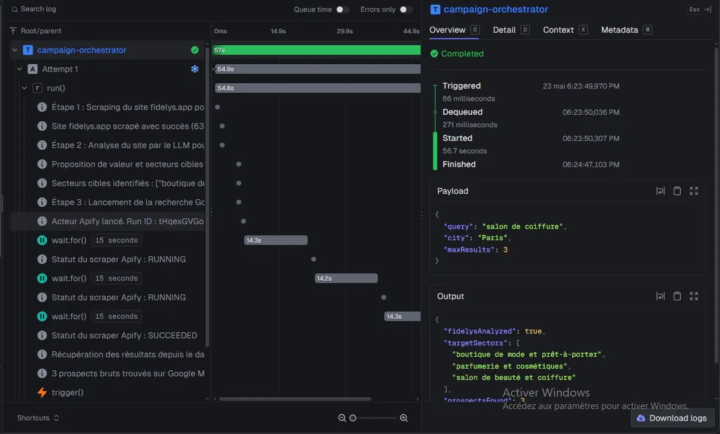This screenshot has height=434, width=720.
Task: Click the Completed status indicator
Action: (457, 54)
